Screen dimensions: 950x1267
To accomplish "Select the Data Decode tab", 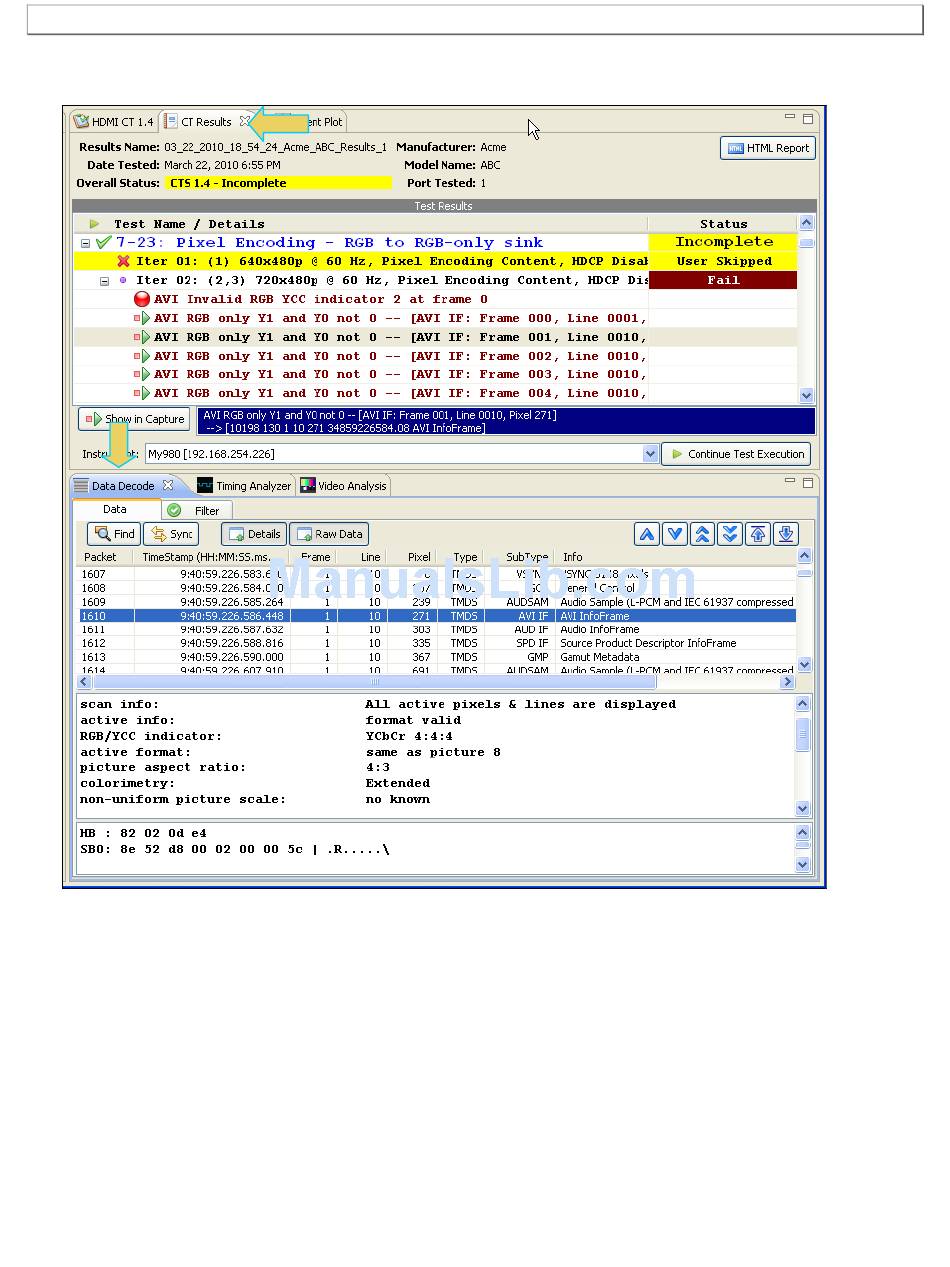I will (125, 486).
